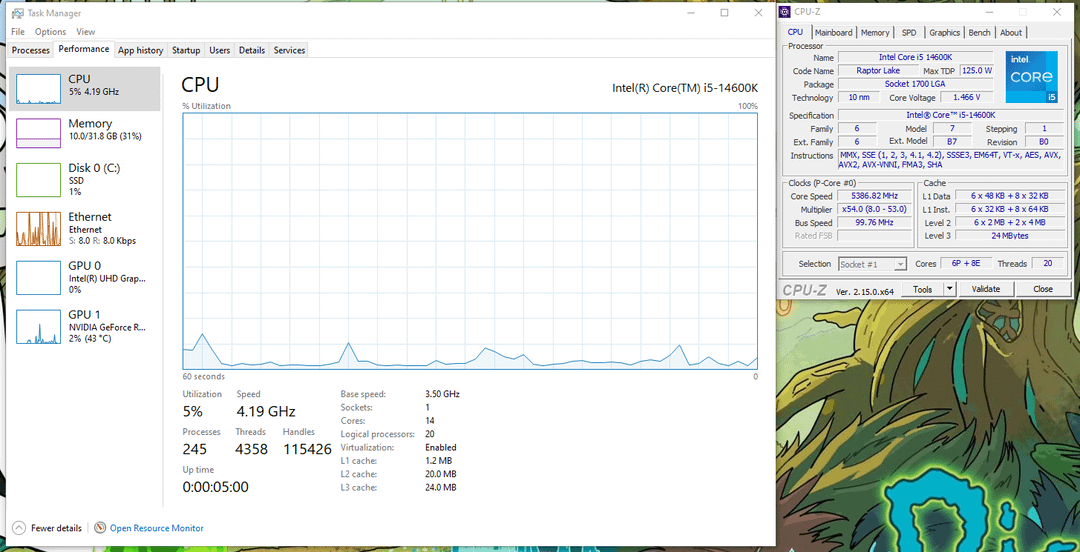
Task: Open the File menu in Task Manager
Action: click(x=18, y=32)
